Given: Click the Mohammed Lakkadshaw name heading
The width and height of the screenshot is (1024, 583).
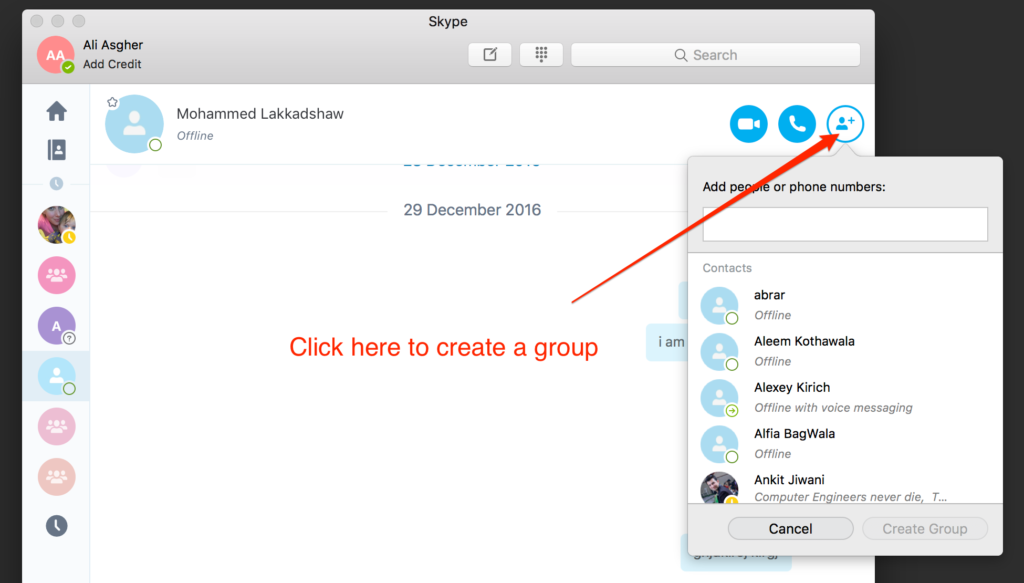Looking at the screenshot, I should click(260, 114).
